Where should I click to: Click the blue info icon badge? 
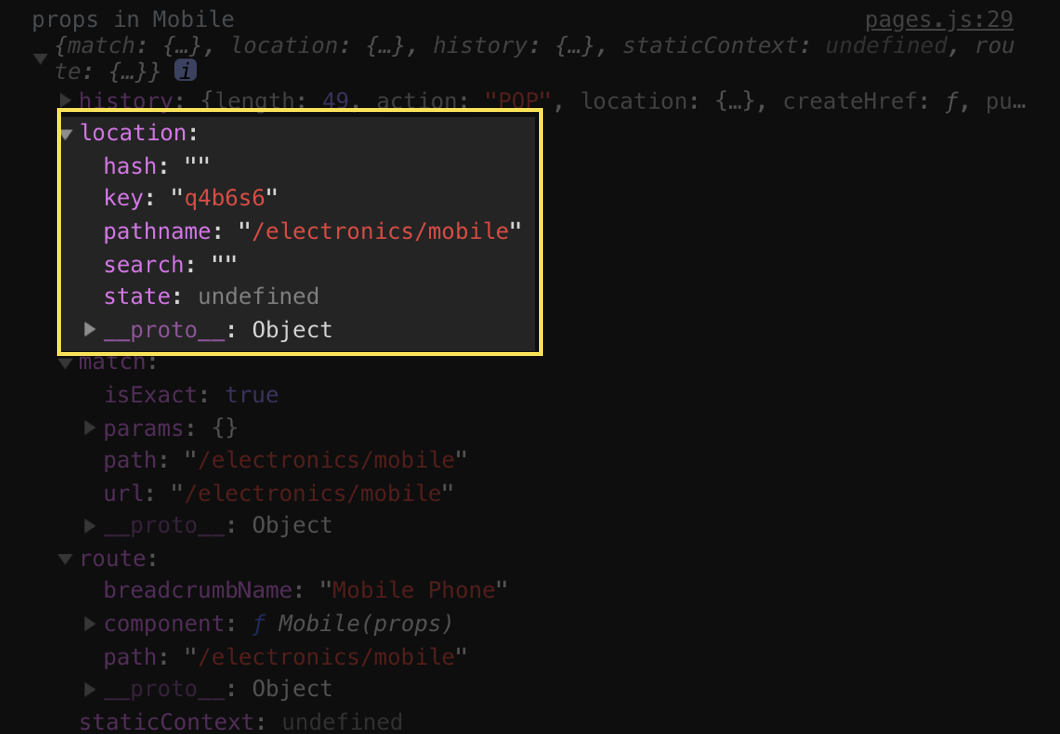(185, 70)
